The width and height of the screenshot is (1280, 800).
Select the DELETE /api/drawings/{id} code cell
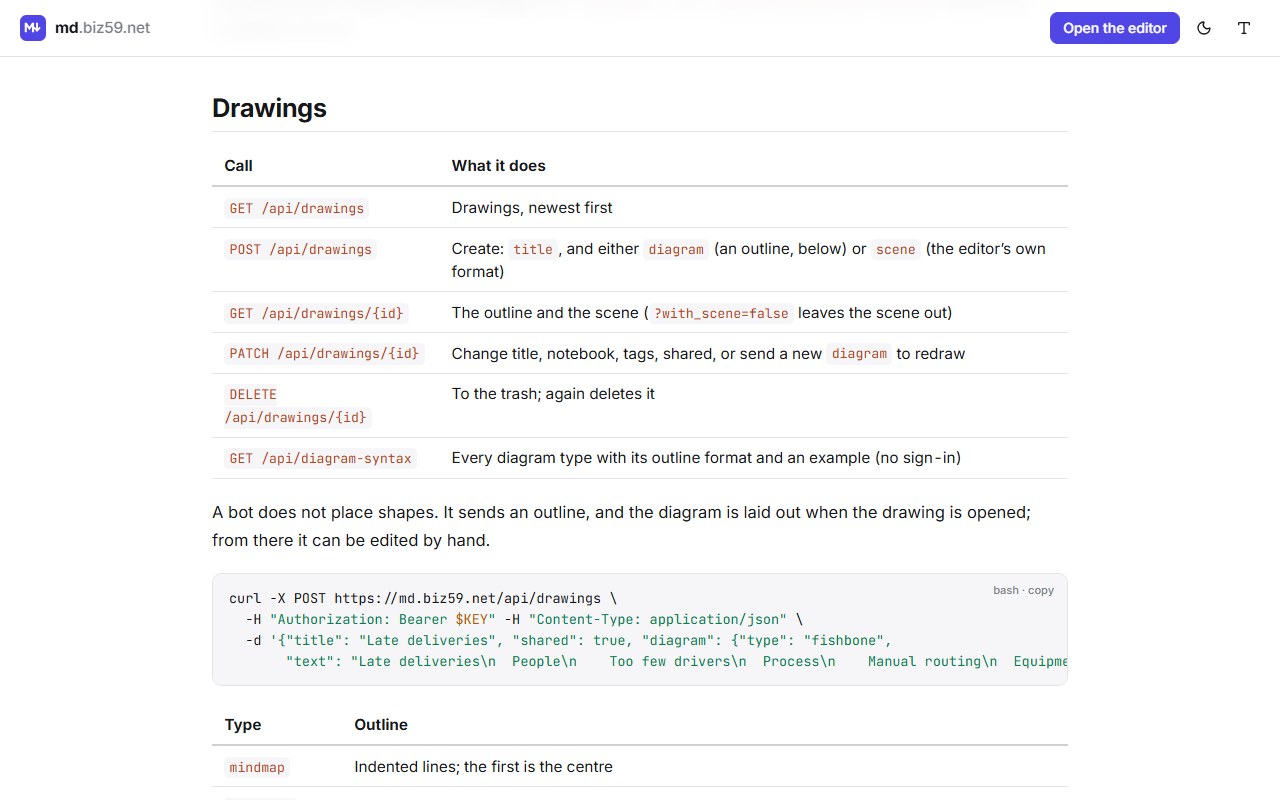click(298, 406)
